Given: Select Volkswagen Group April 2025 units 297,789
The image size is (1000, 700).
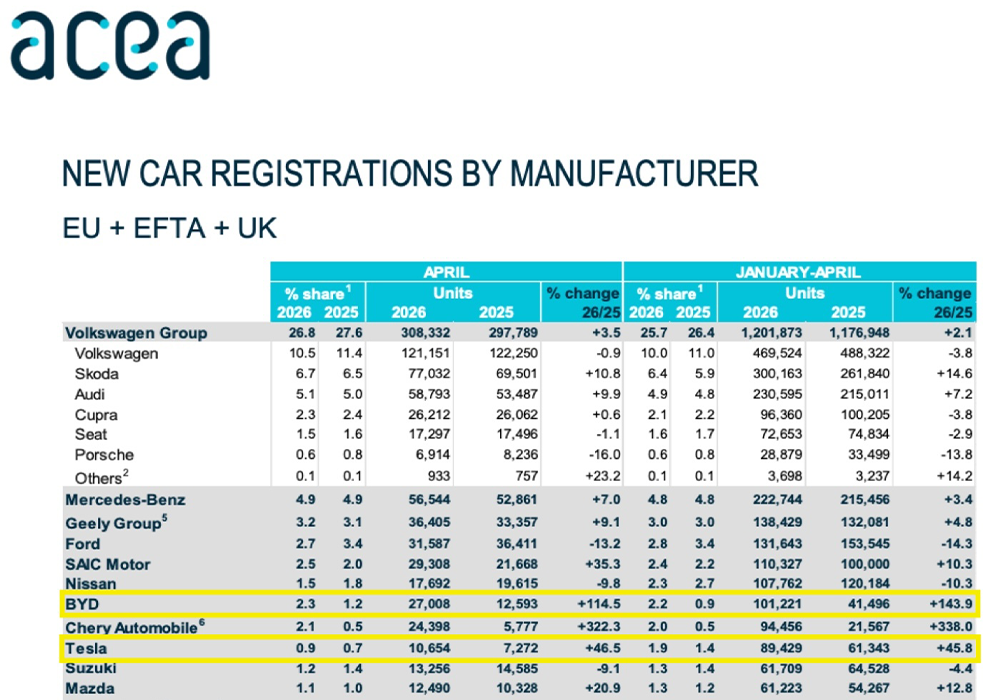Looking at the screenshot, I should pyautogui.click(x=513, y=333).
